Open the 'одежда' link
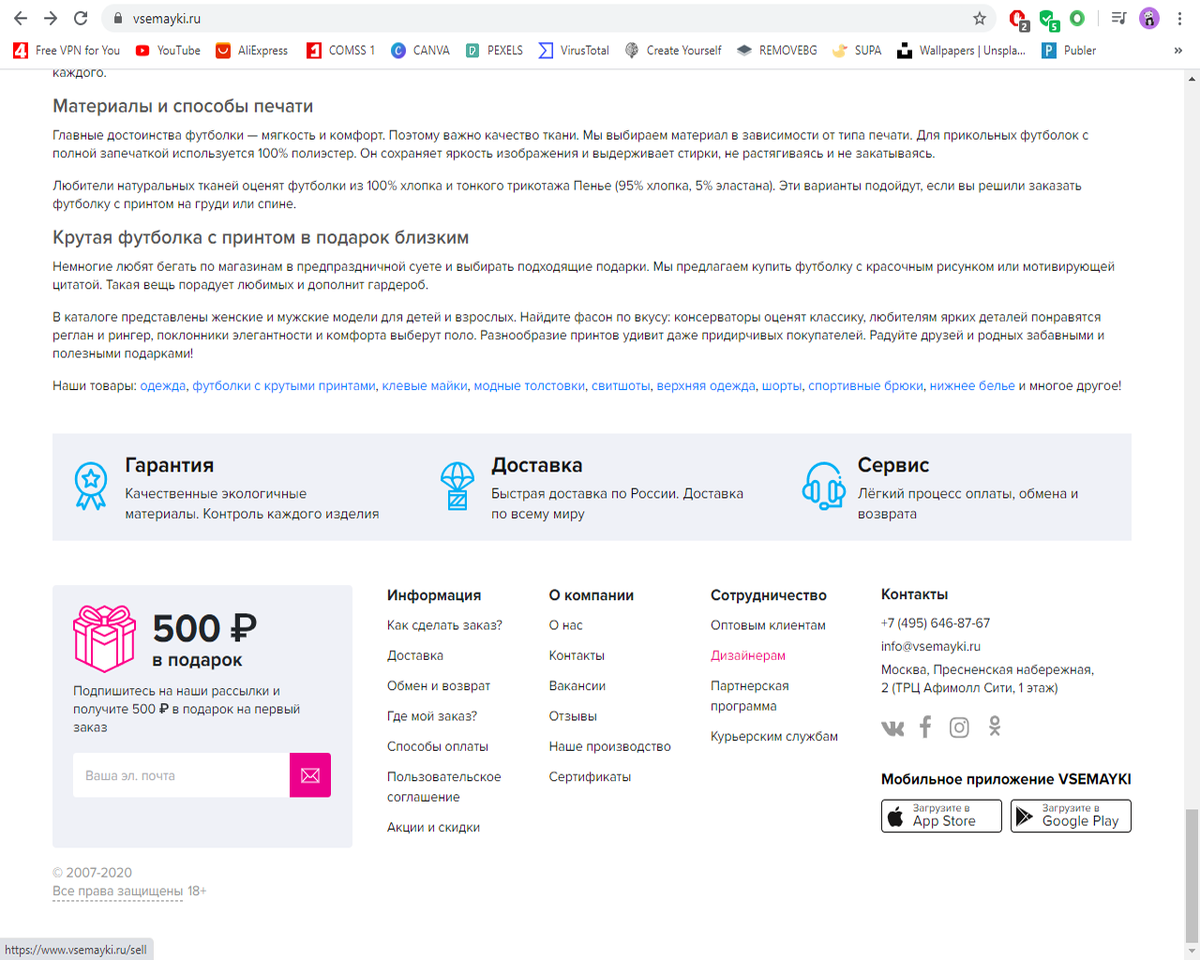The width and height of the screenshot is (1200, 960). click(163, 385)
